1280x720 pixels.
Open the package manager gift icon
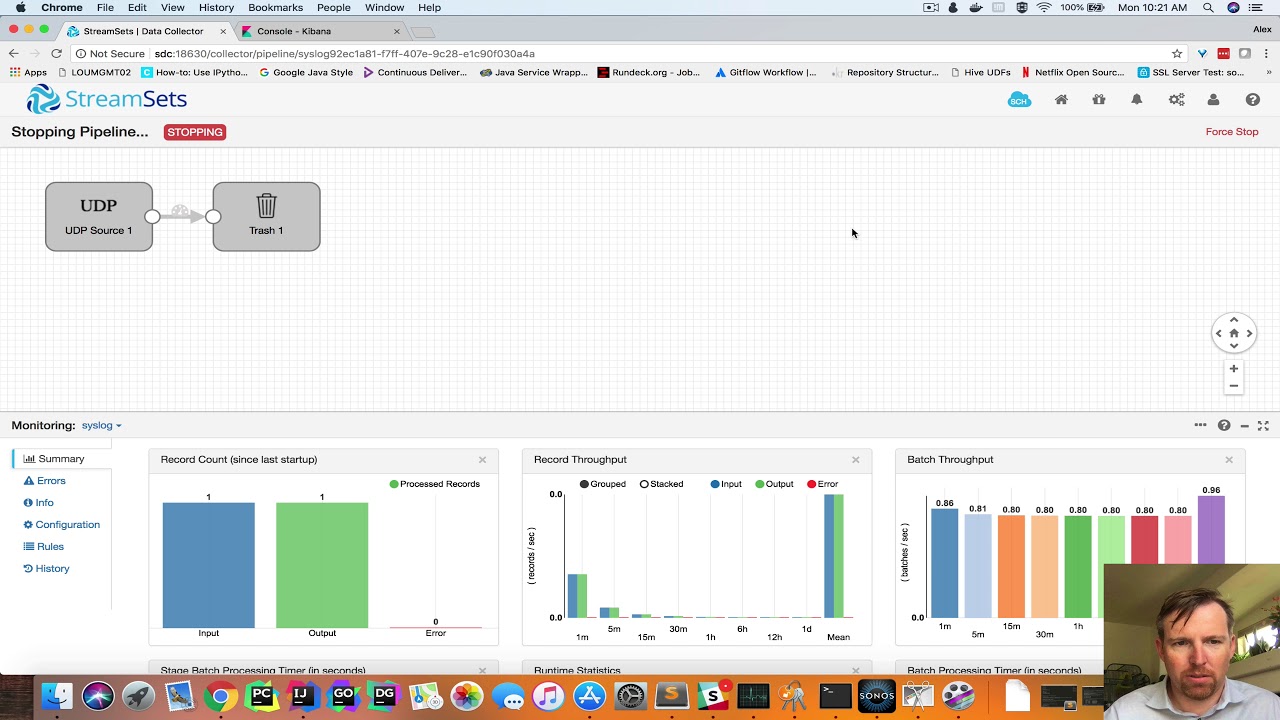coord(1099,100)
